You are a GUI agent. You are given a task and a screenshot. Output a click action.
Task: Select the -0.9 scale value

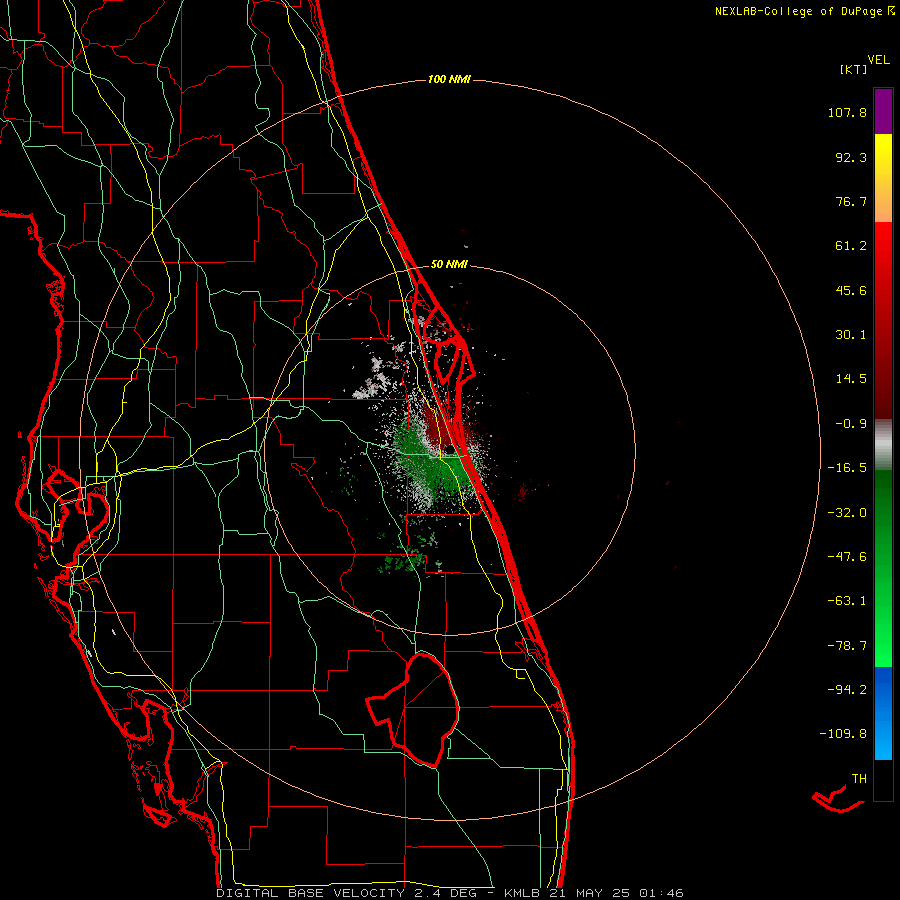coord(851,424)
